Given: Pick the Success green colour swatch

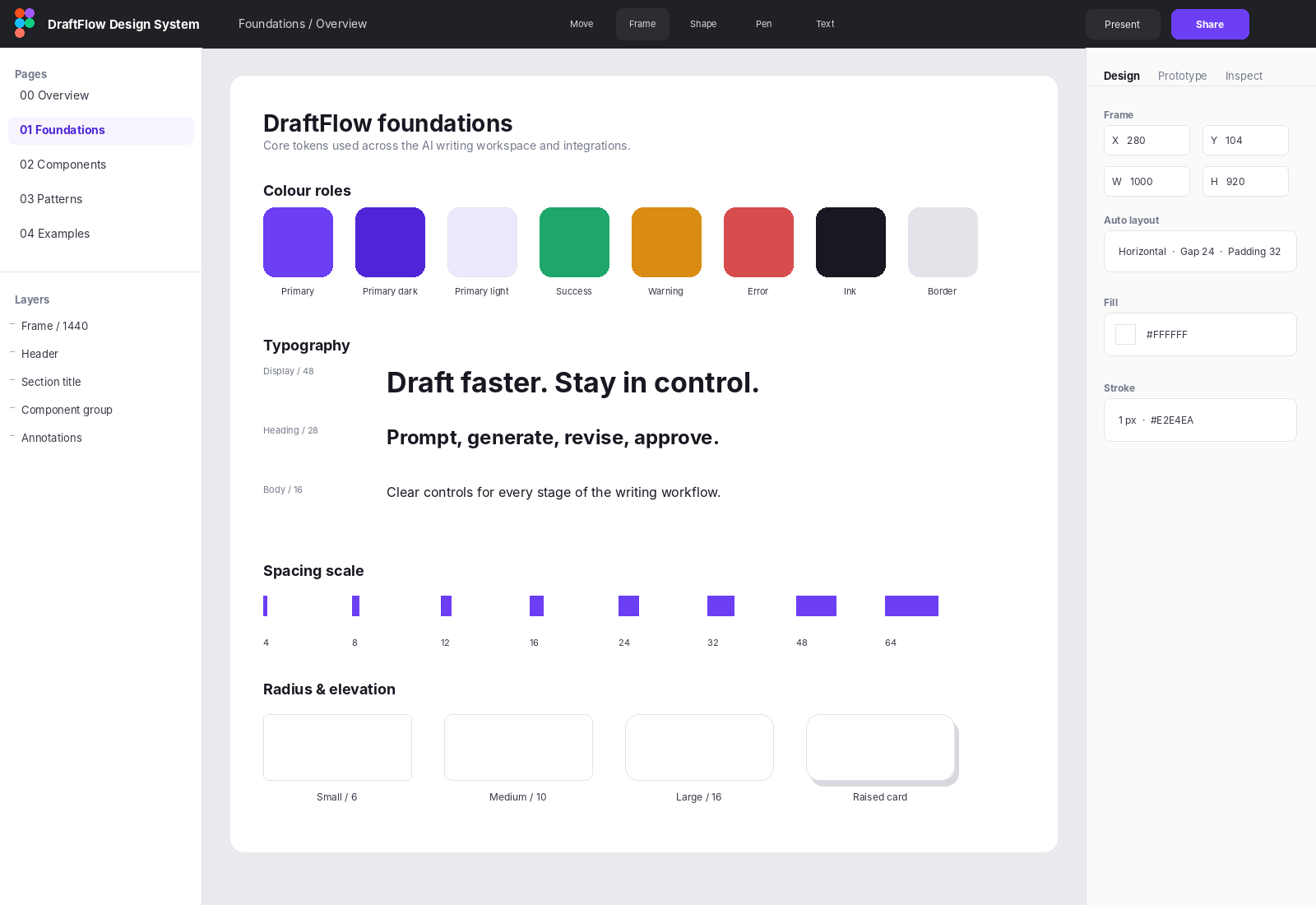Looking at the screenshot, I should point(574,242).
